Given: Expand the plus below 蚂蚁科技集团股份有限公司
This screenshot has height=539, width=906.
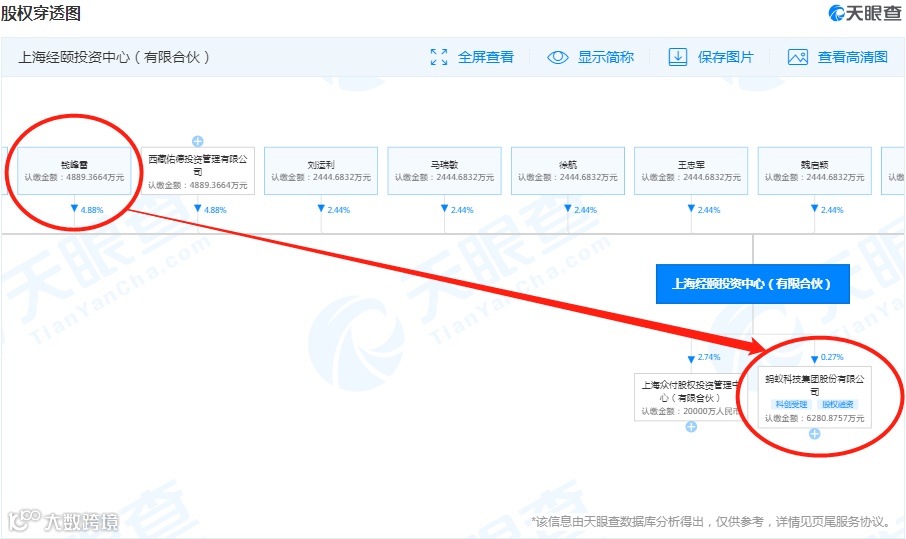Looking at the screenshot, I should point(815,434).
